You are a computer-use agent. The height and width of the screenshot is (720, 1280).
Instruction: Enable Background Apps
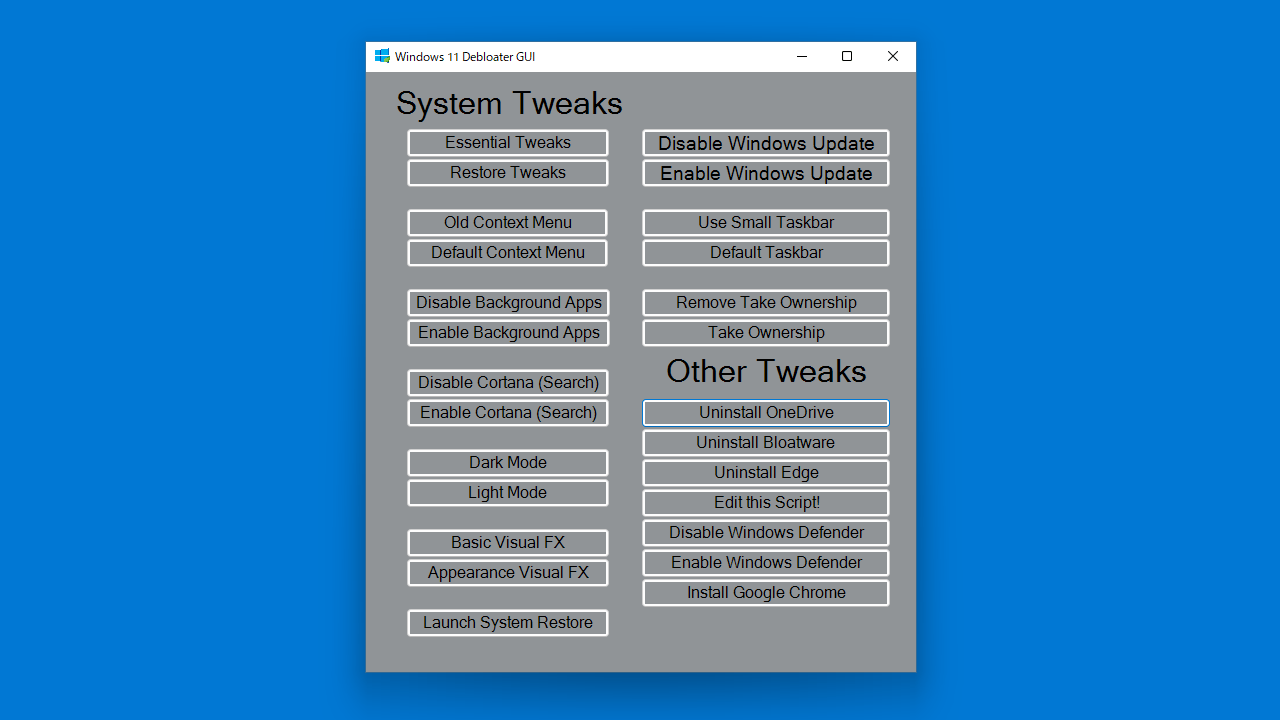pyautogui.click(x=508, y=333)
